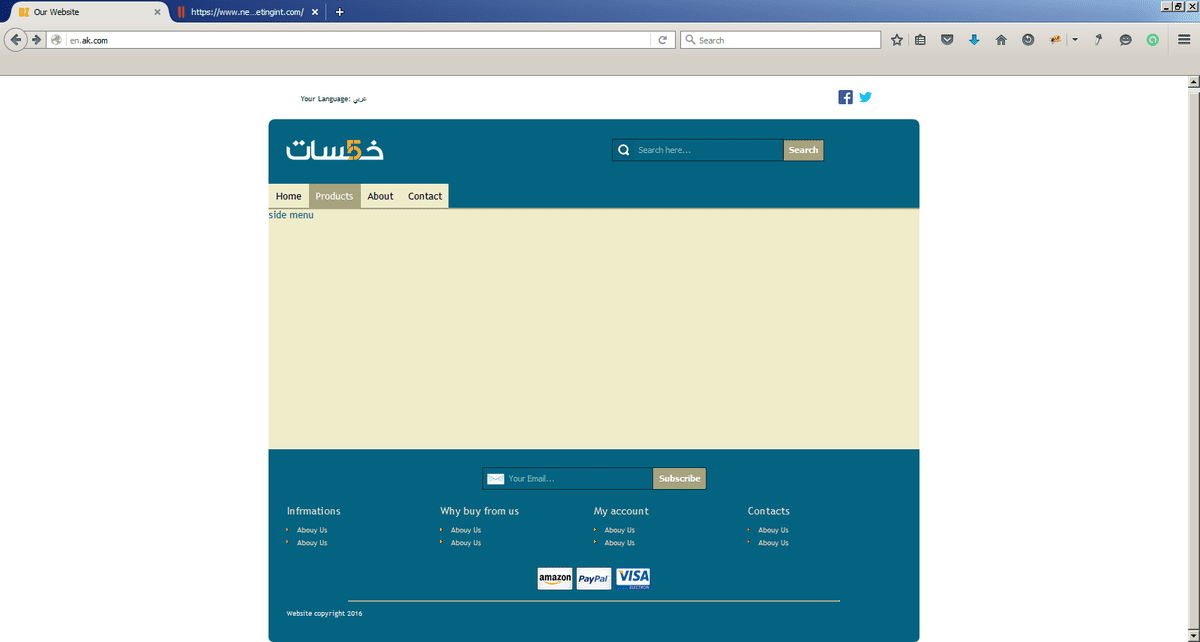Click the Khamsat logo in header

(x=335, y=149)
